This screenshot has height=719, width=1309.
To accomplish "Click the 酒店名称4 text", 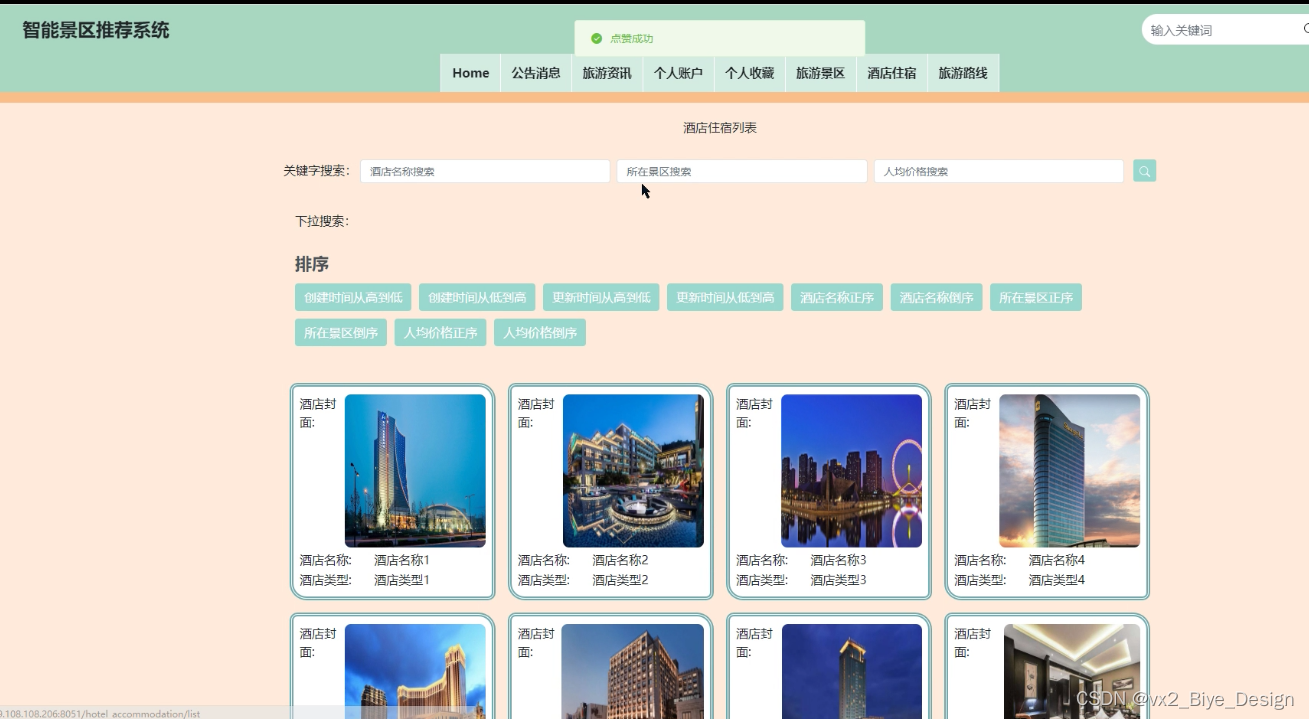I will pyautogui.click(x=1056, y=560).
